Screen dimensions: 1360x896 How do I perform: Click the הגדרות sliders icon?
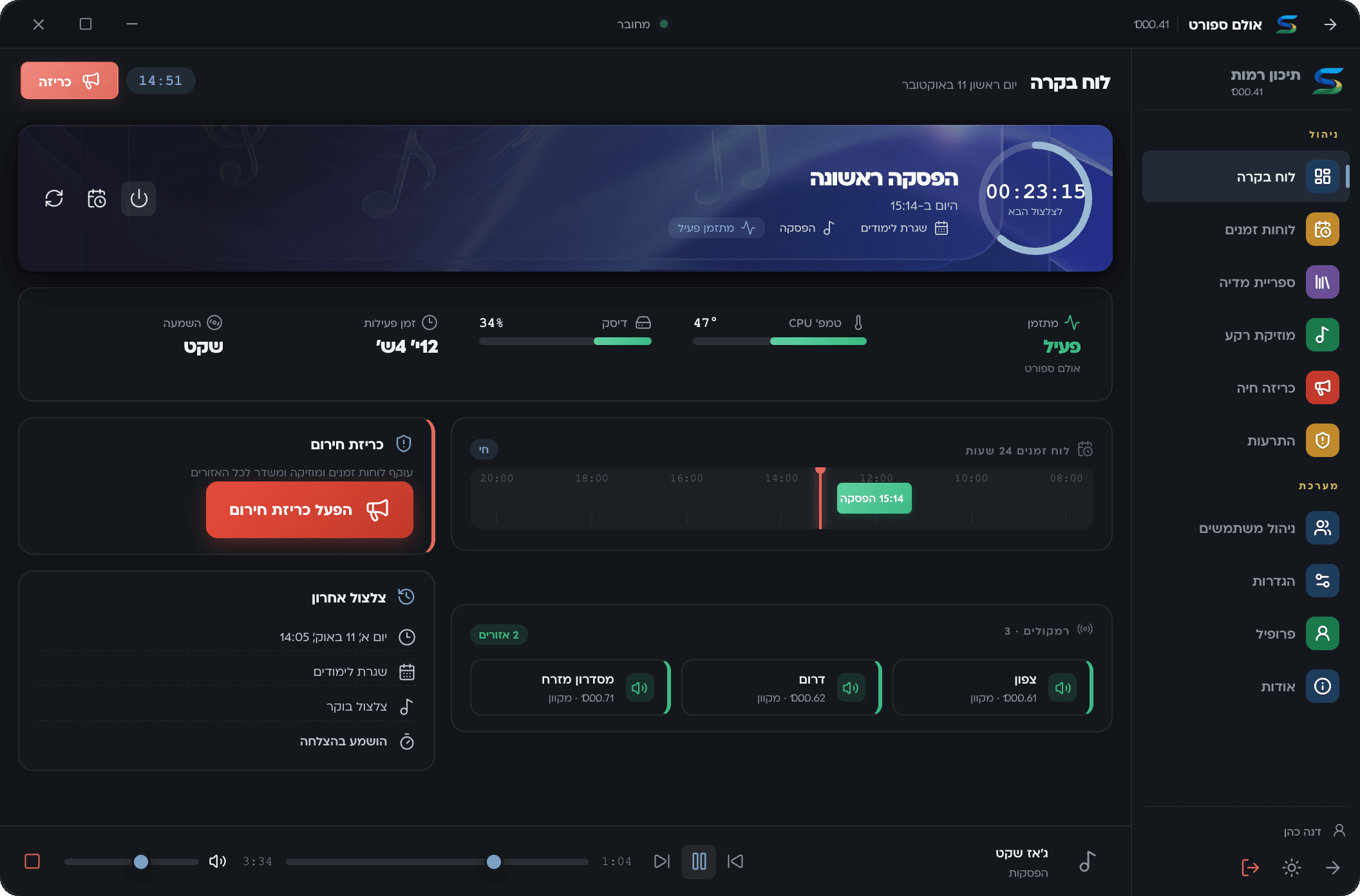click(x=1323, y=581)
